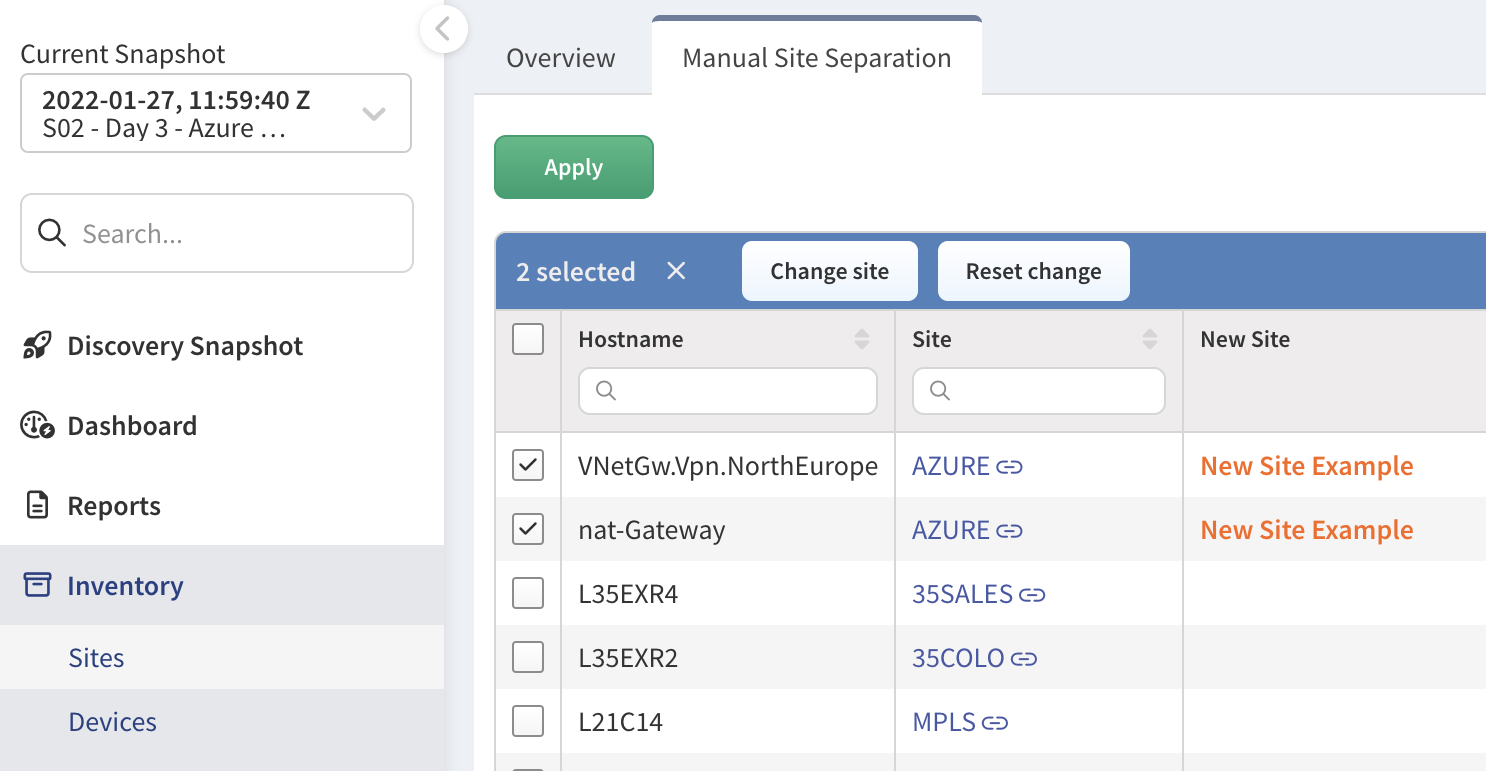Clear selection with the X icon
Viewport: 1486px width, 771px height.
676,271
